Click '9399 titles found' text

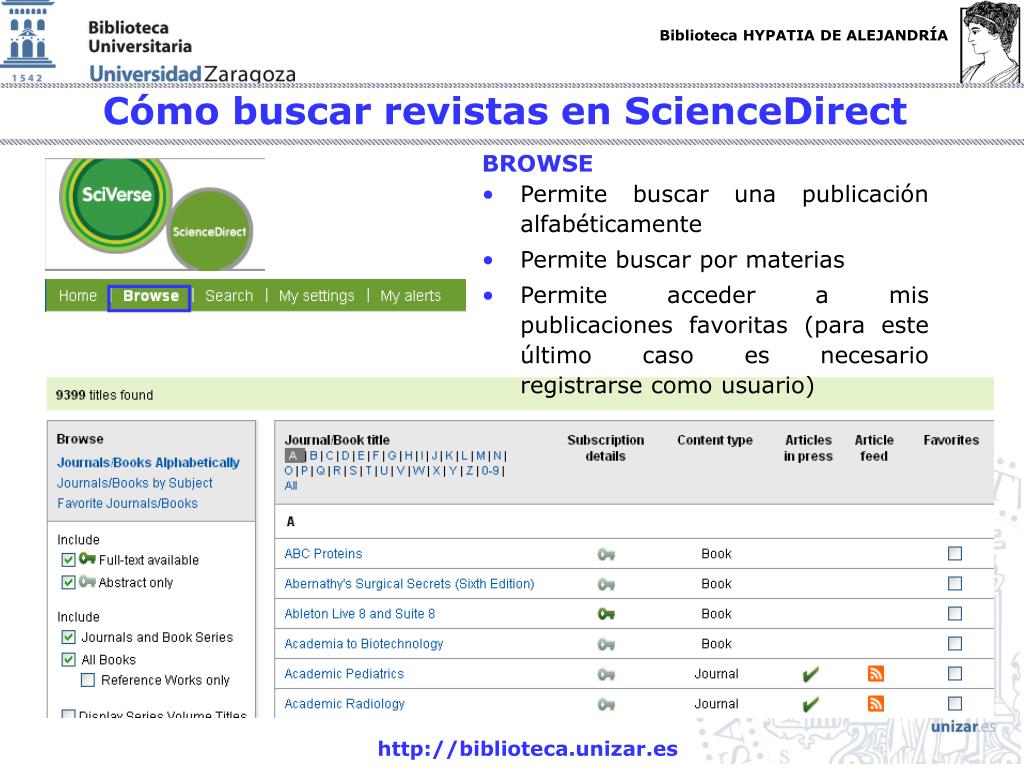(x=104, y=395)
